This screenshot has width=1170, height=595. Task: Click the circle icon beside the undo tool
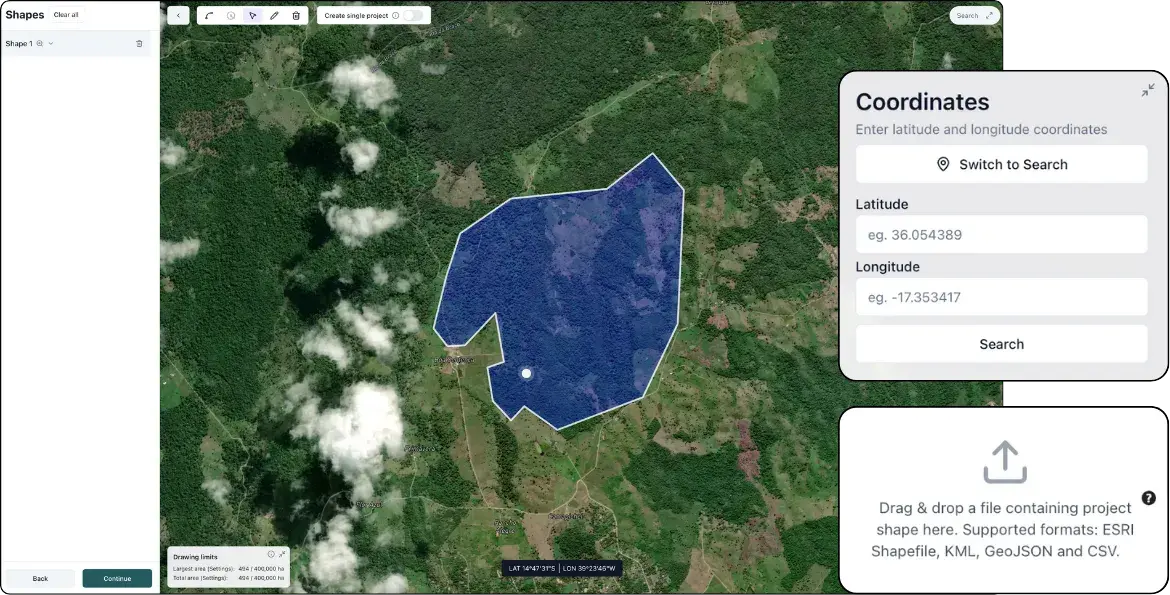click(231, 15)
